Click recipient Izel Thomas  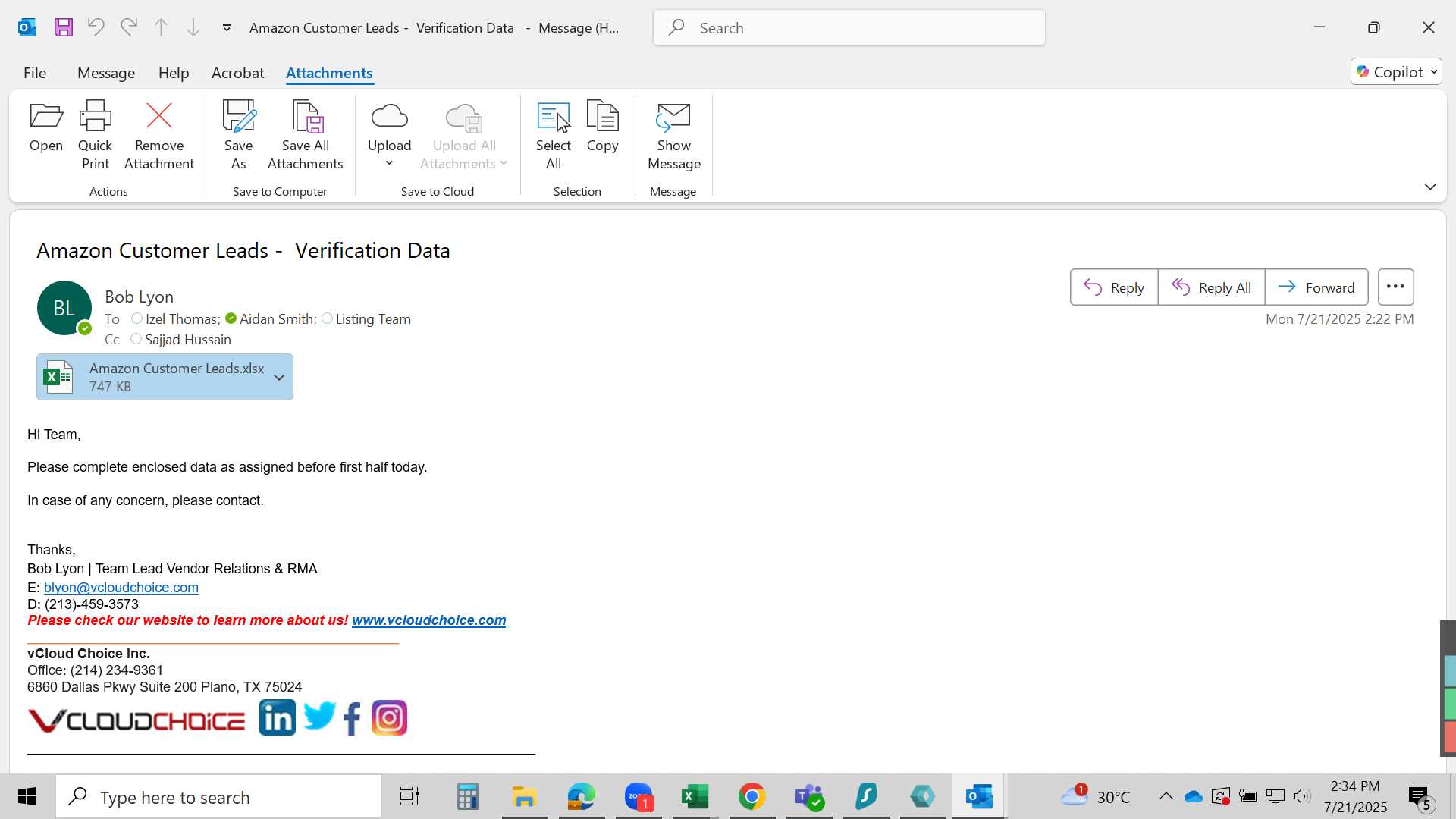181,319
